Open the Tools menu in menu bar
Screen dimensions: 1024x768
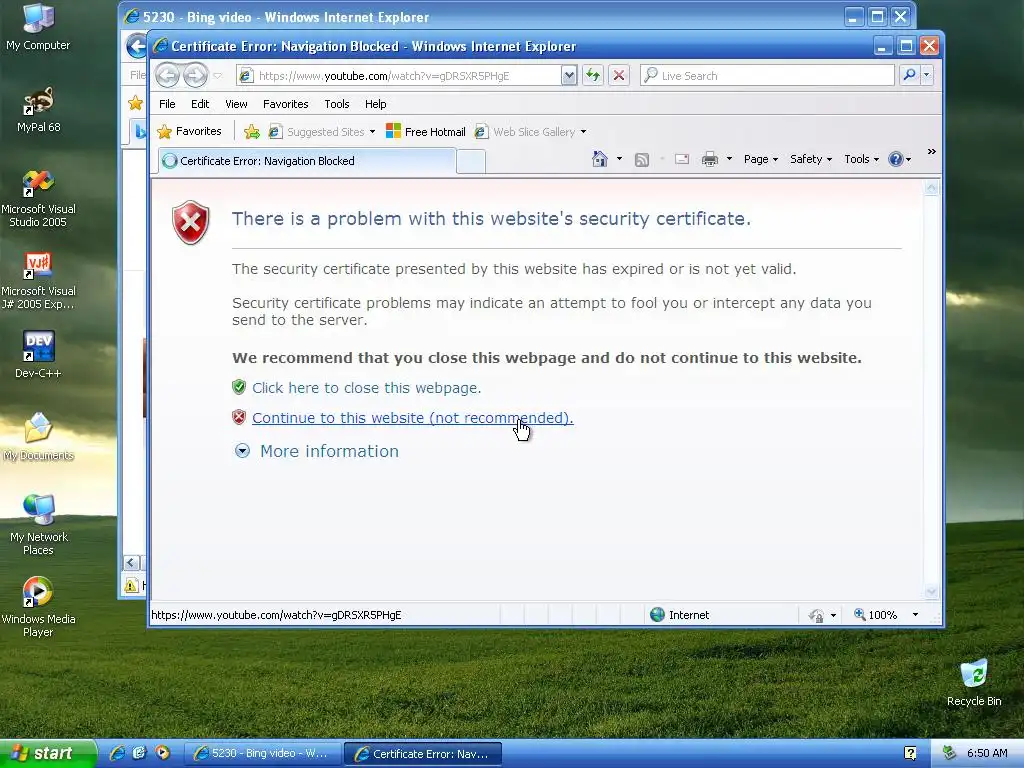tap(336, 104)
